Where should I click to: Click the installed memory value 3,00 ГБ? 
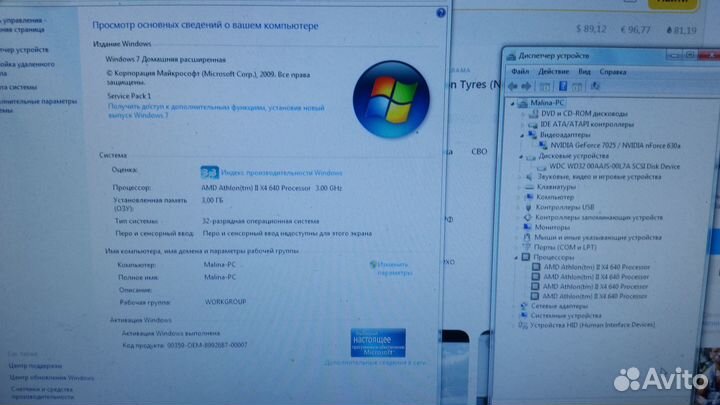(212, 200)
